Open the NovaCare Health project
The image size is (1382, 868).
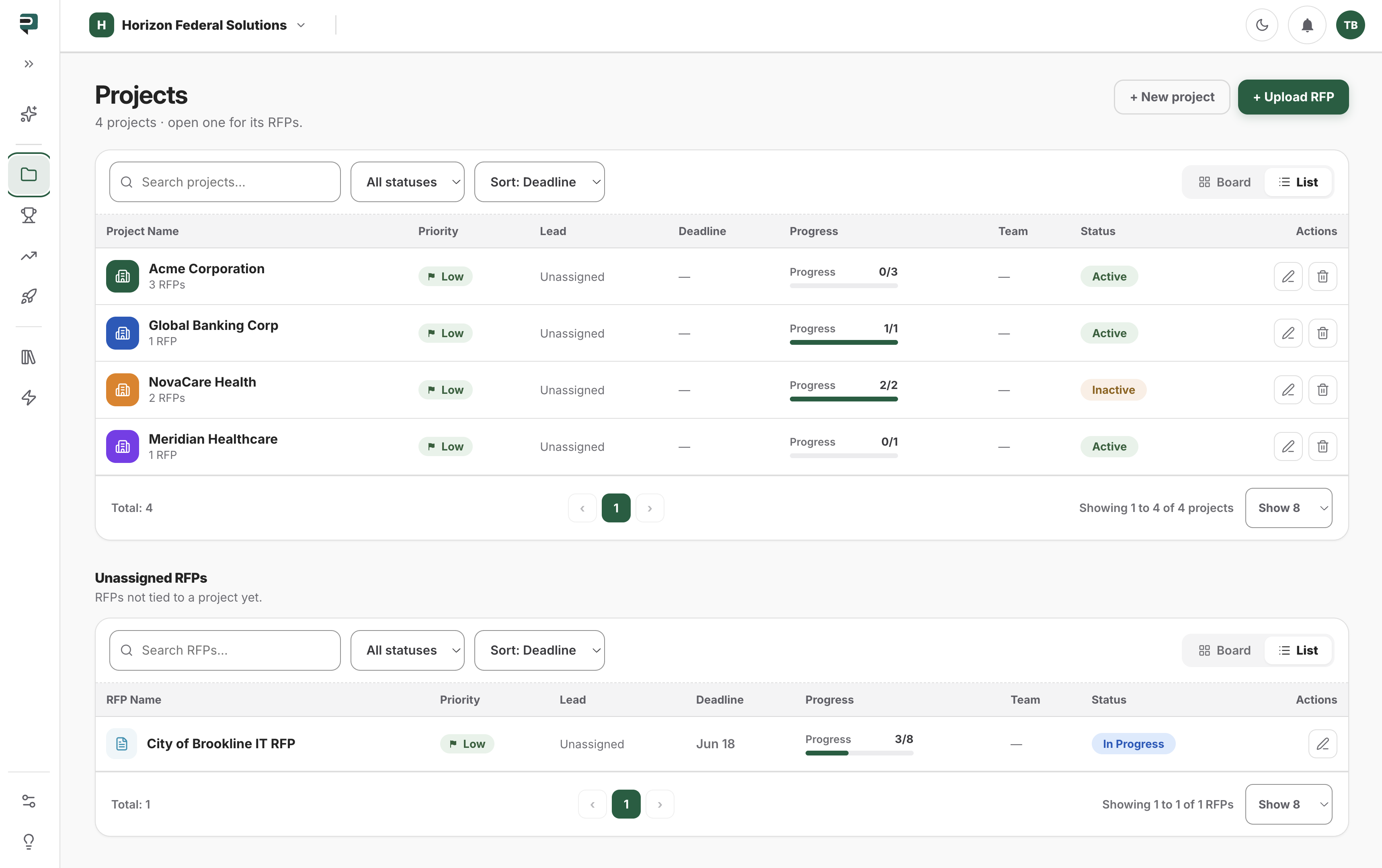pyautogui.click(x=203, y=382)
